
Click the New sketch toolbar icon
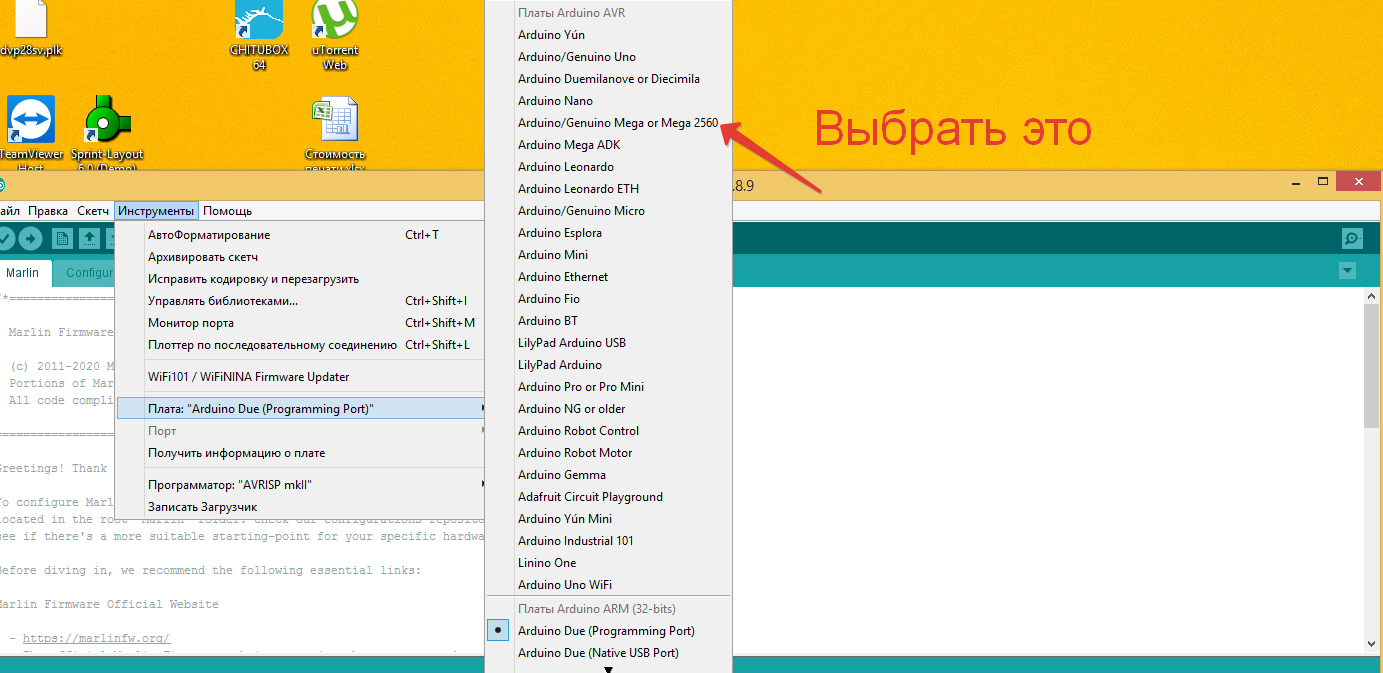click(x=62, y=238)
